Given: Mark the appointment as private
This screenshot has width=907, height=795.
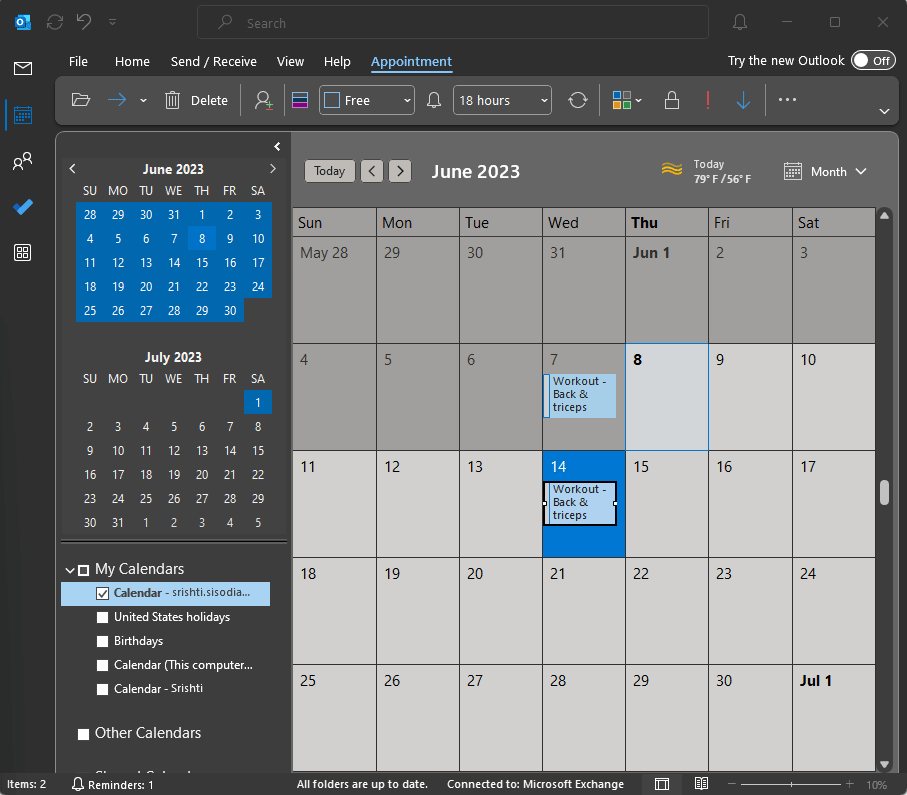Looking at the screenshot, I should point(671,100).
